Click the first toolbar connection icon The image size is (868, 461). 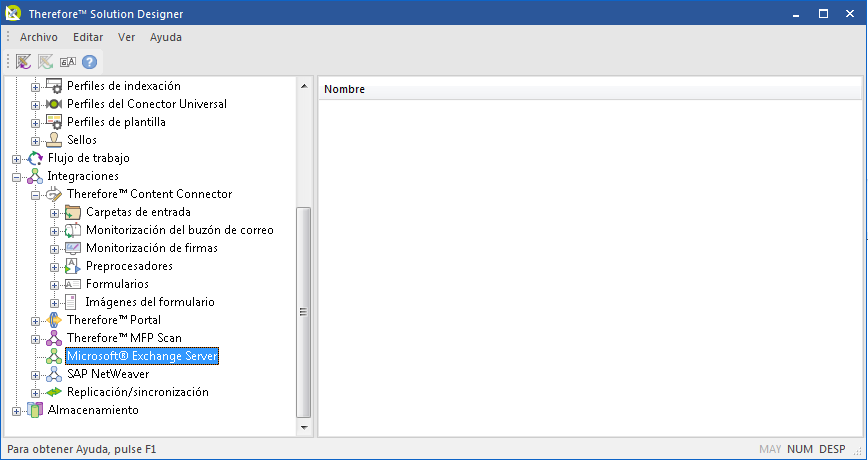[x=23, y=61]
